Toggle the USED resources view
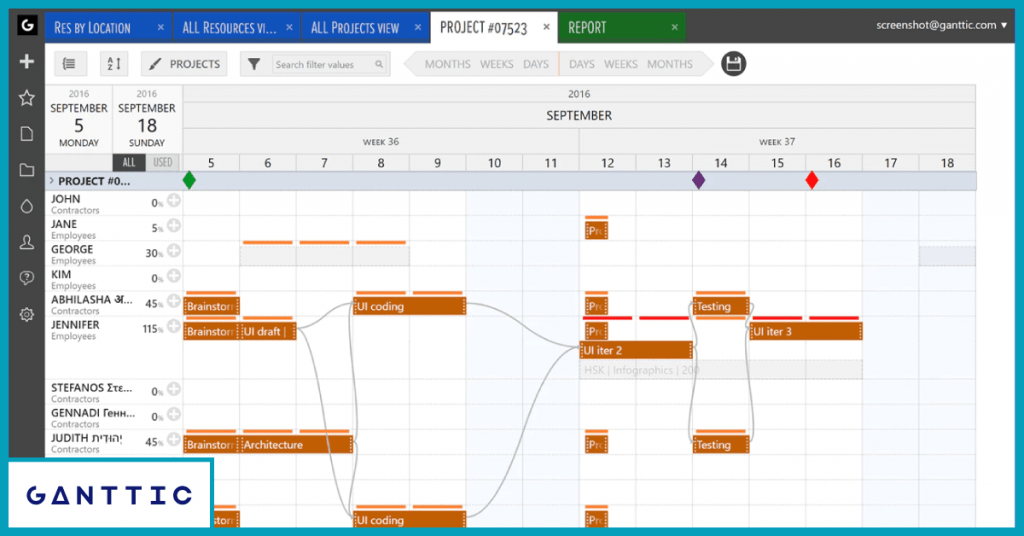 coord(163,163)
